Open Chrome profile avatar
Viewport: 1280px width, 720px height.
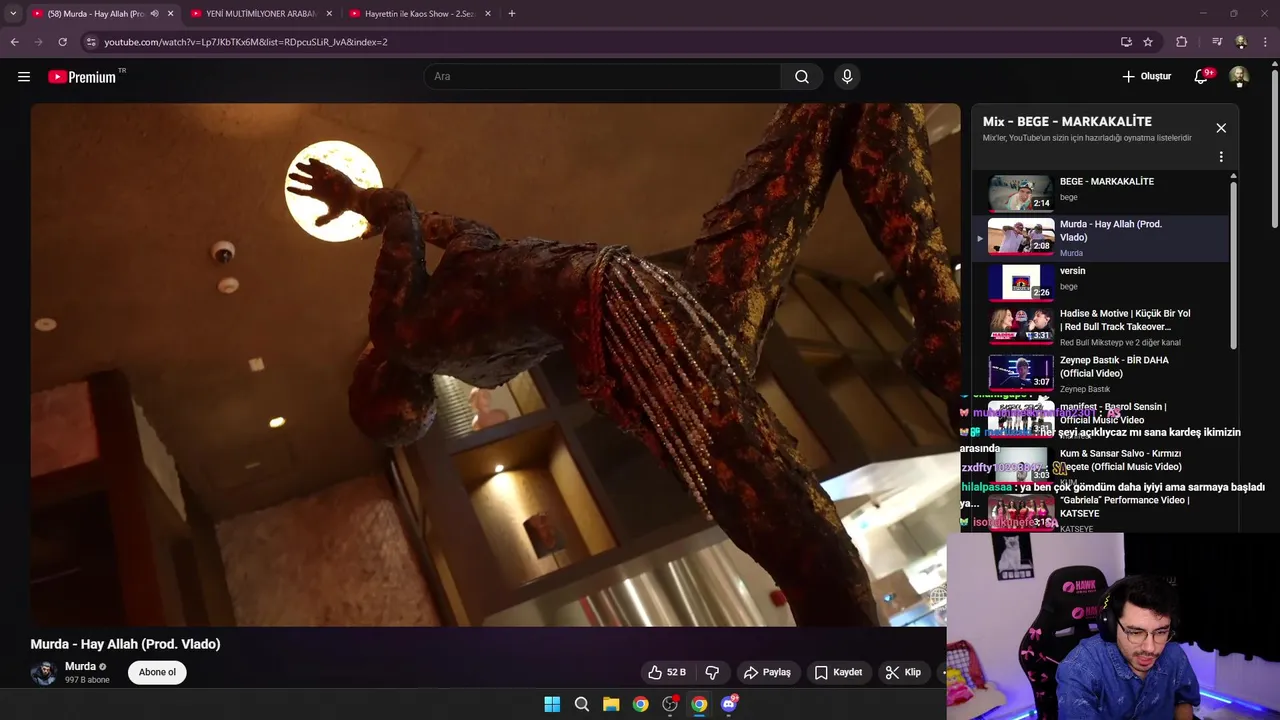[1241, 42]
